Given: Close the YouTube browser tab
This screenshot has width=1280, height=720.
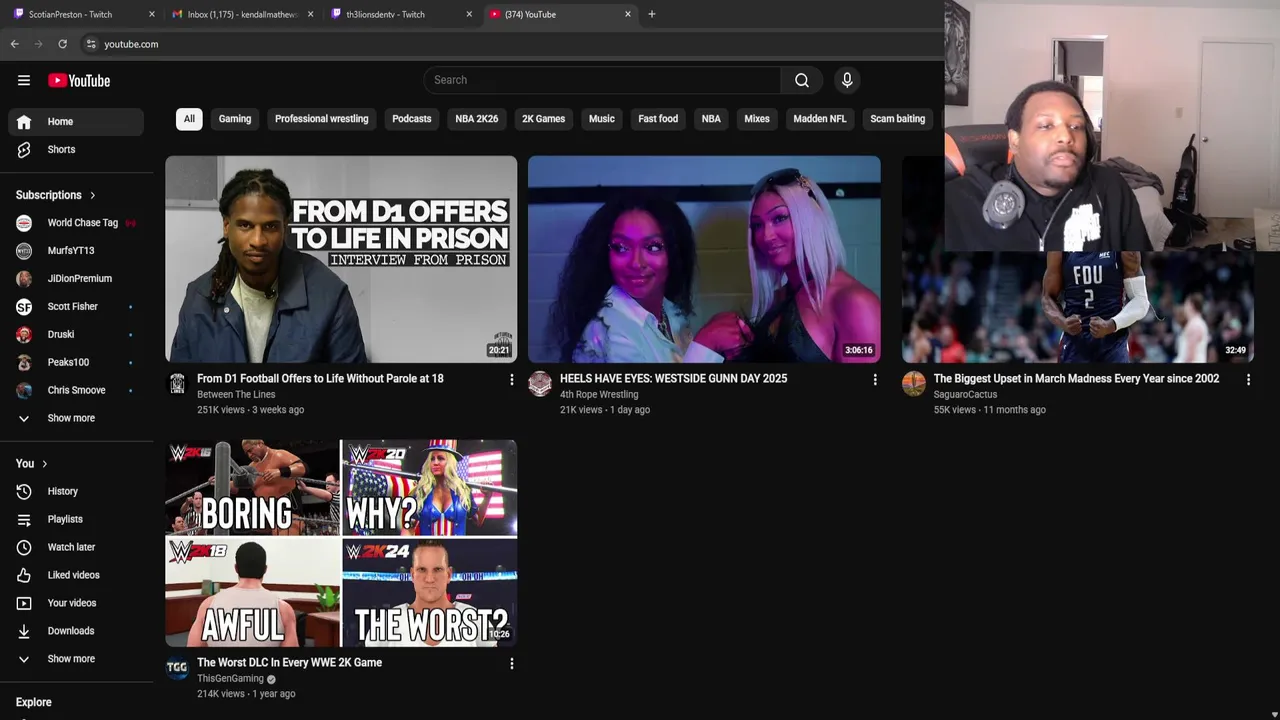Looking at the screenshot, I should 628,14.
